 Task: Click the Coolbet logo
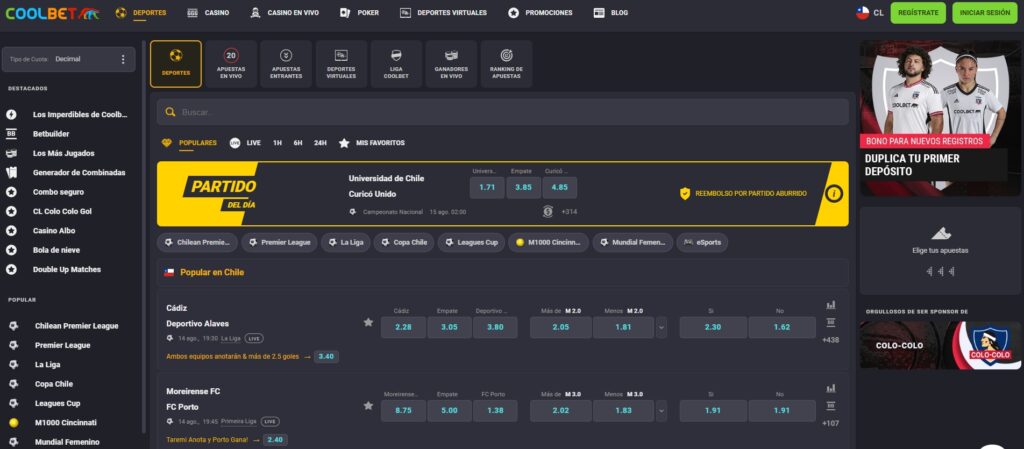coord(52,13)
